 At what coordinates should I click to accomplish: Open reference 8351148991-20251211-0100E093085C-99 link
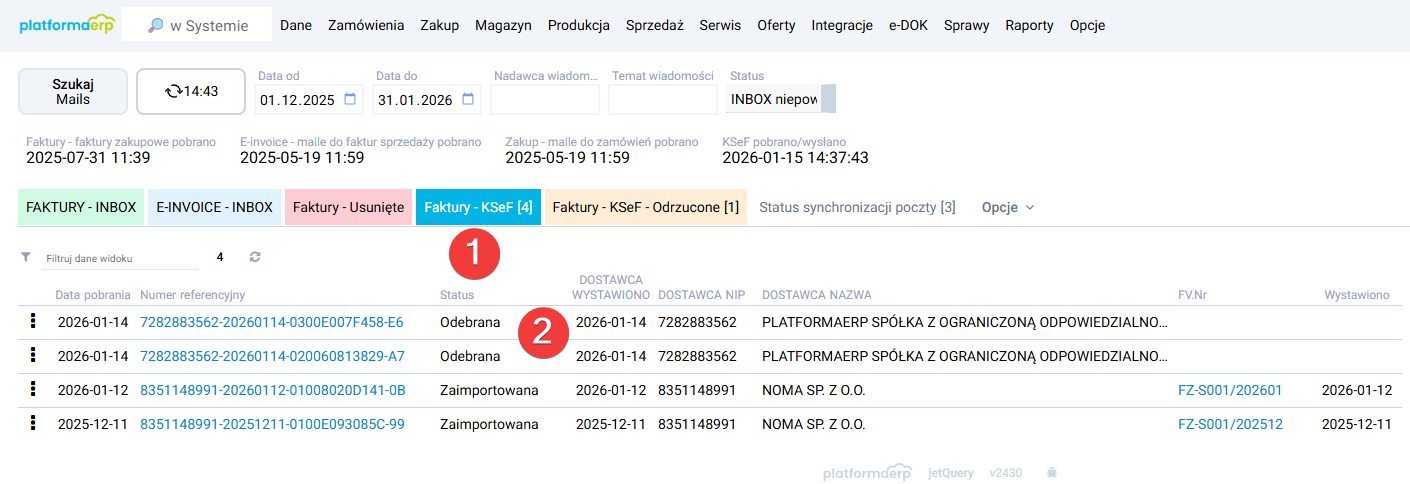272,424
